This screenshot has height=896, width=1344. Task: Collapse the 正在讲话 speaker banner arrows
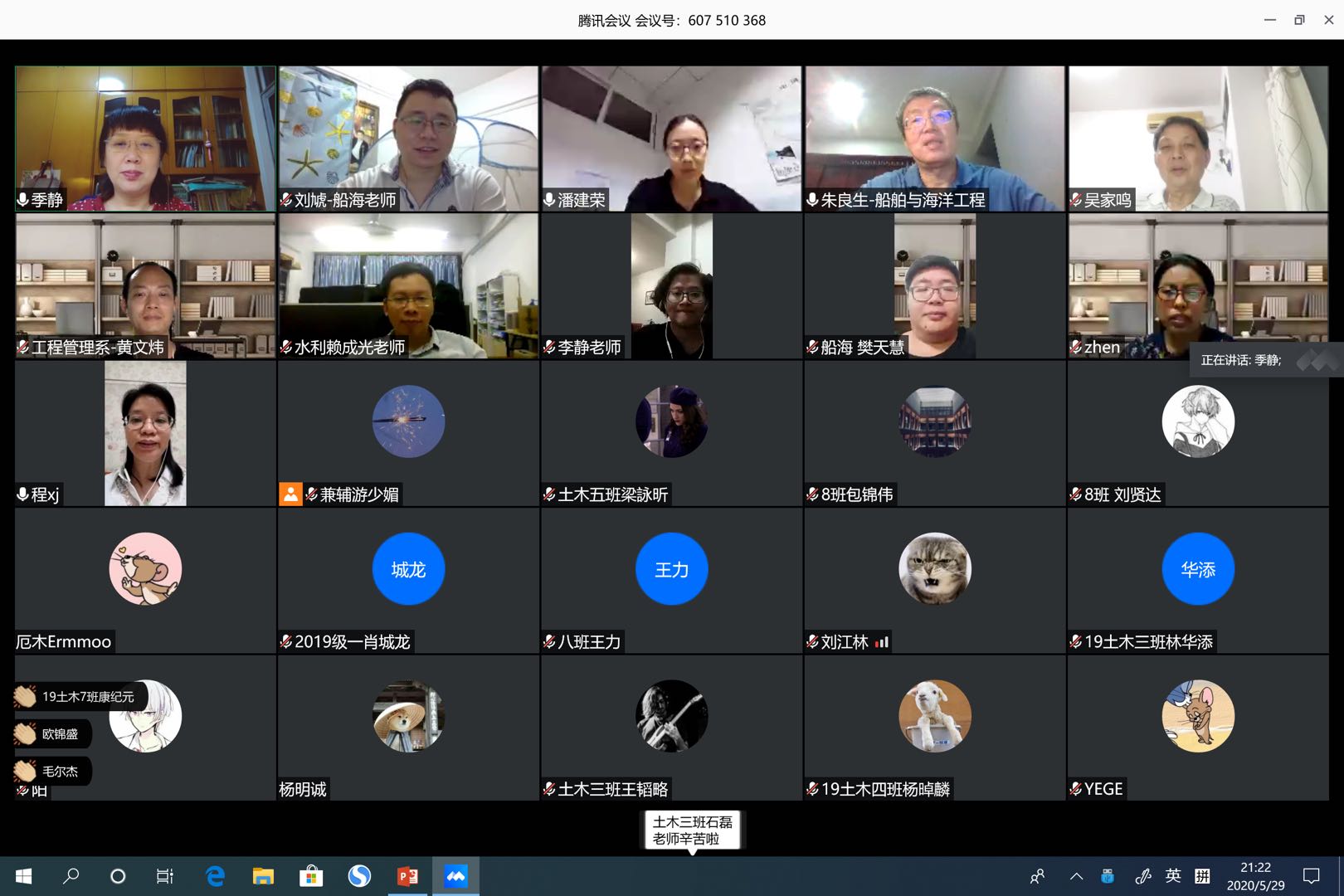coord(1318,360)
